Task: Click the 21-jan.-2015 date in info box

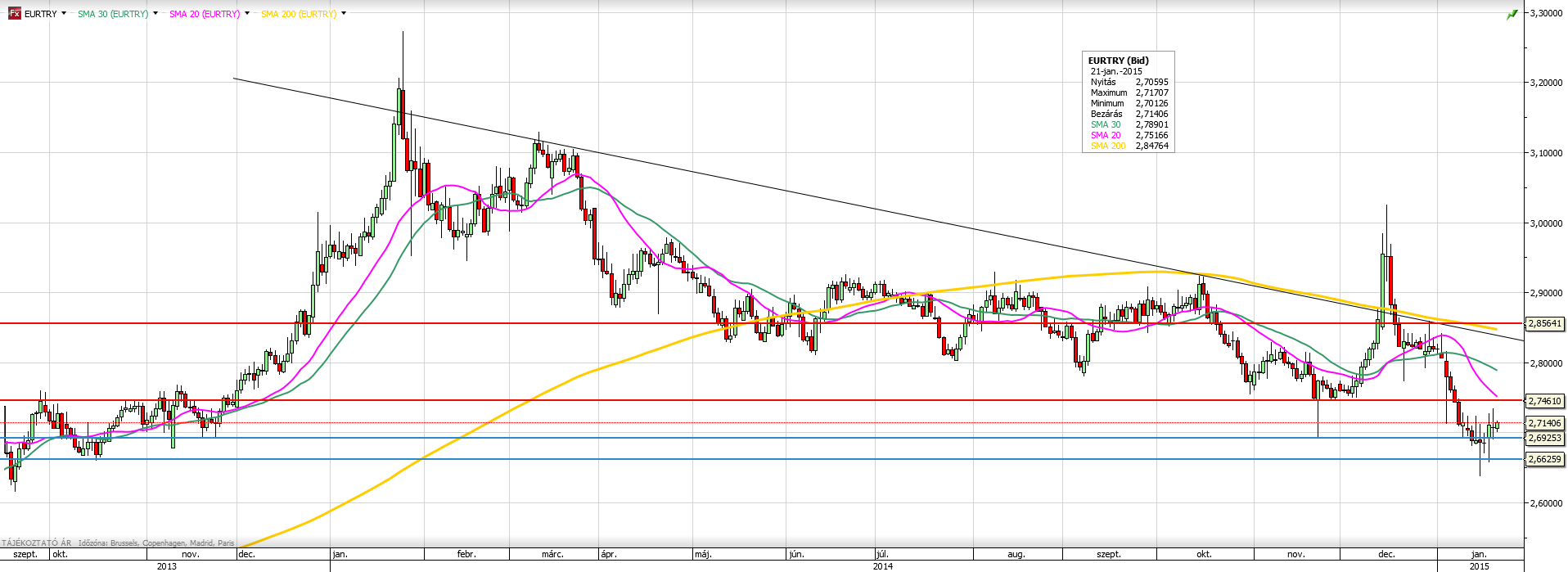Action: pyautogui.click(x=1116, y=71)
